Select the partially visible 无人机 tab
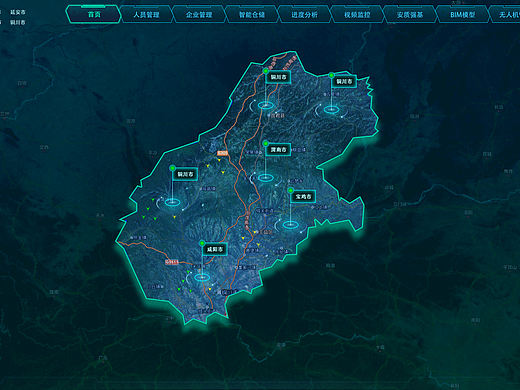520x390 pixels. 505,14
